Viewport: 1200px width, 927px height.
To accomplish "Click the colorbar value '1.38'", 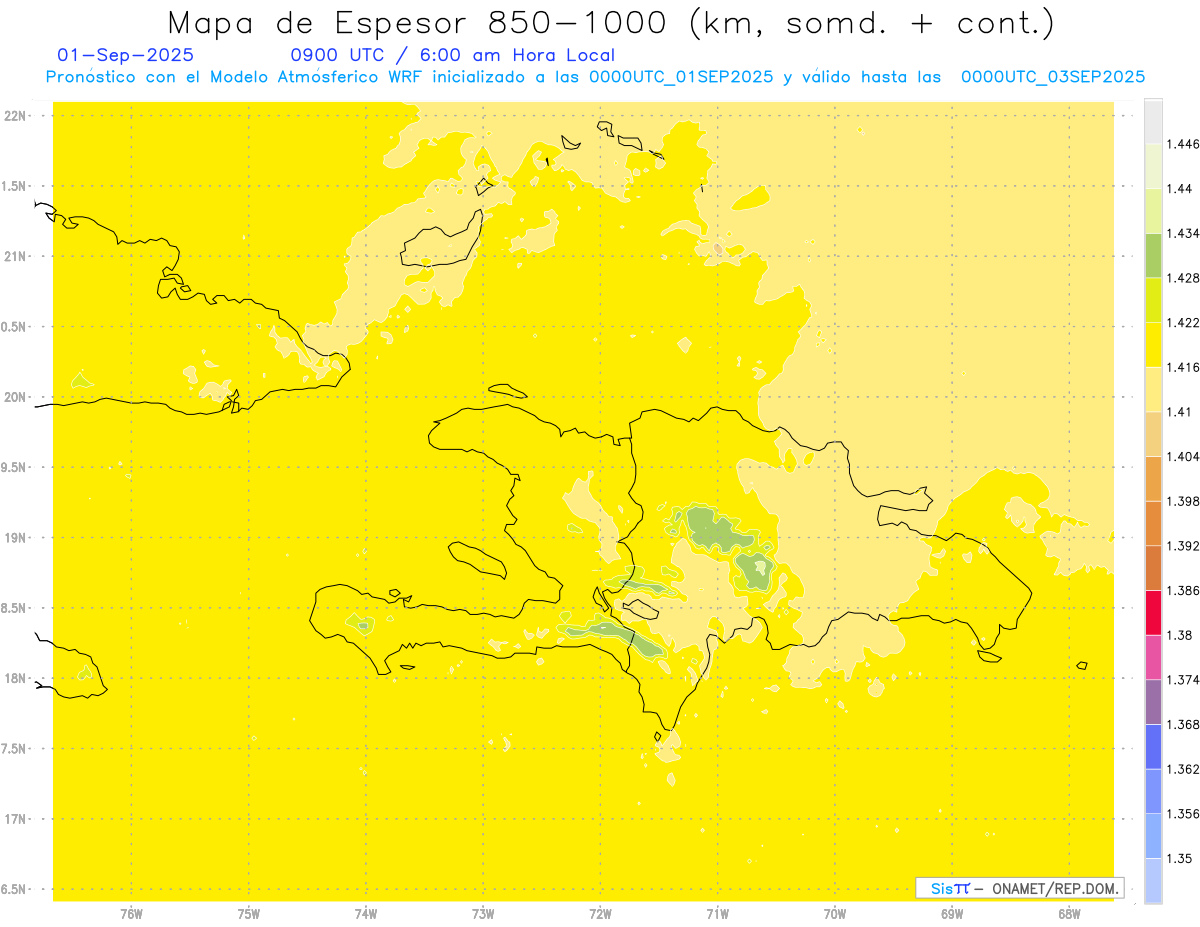I will point(1181,635).
